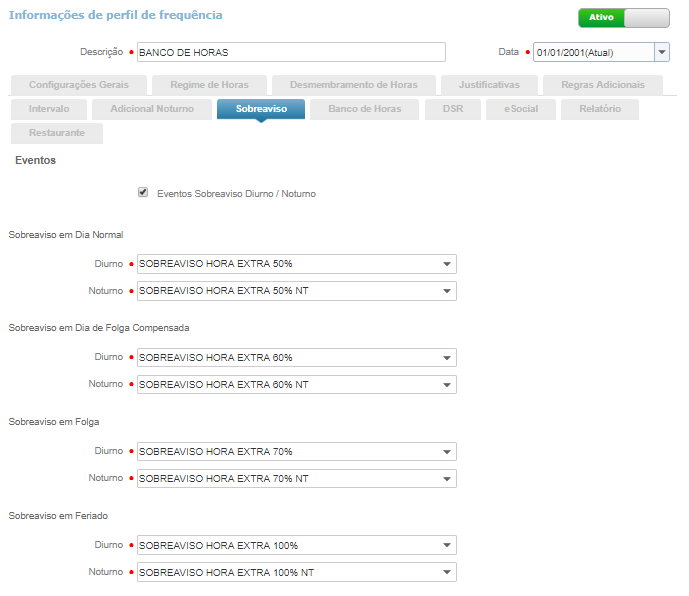Expand Folga Compensada Noturno dropdown

pyautogui.click(x=445, y=385)
